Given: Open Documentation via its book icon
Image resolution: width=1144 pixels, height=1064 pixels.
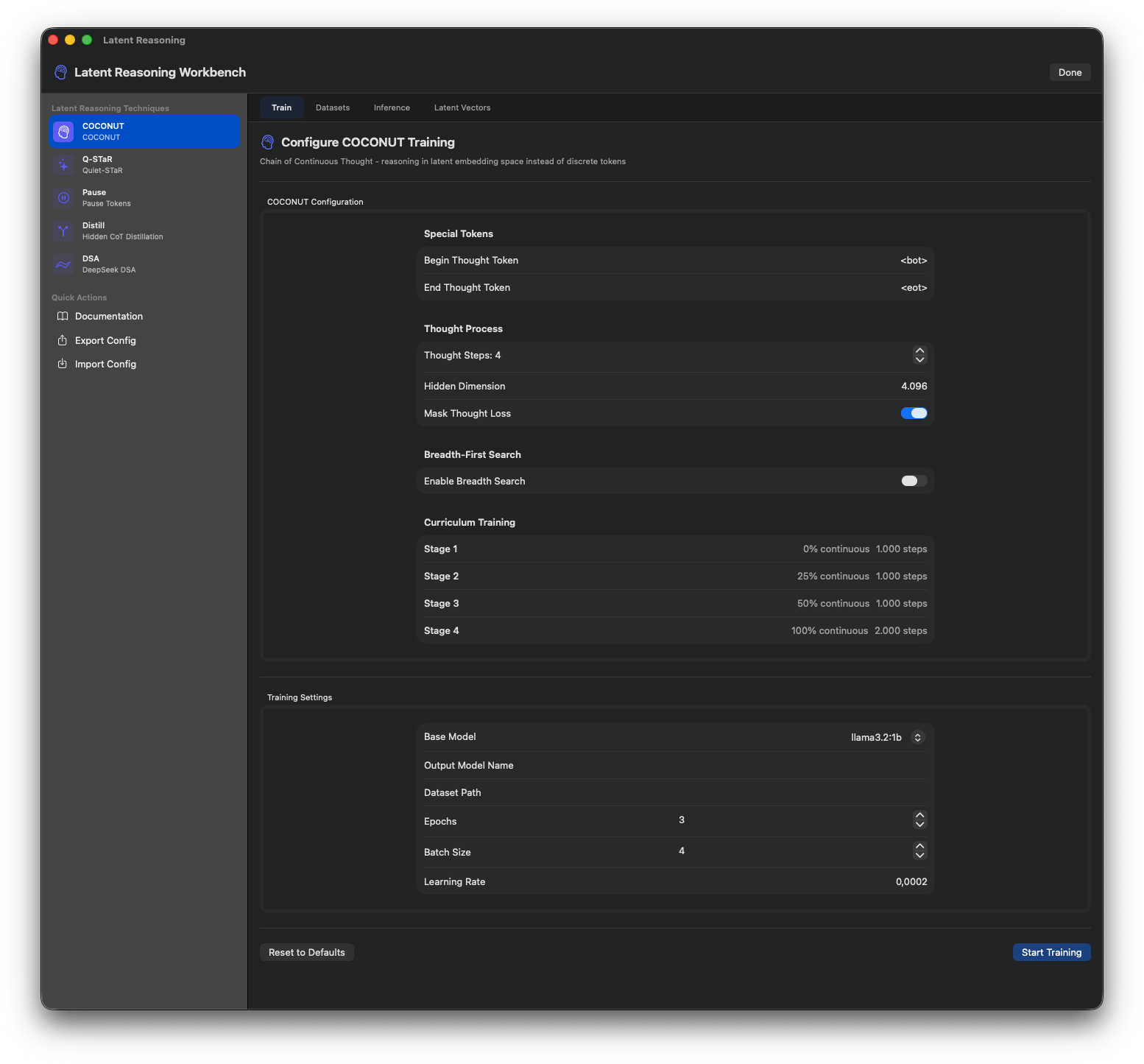Looking at the screenshot, I should pyautogui.click(x=63, y=317).
